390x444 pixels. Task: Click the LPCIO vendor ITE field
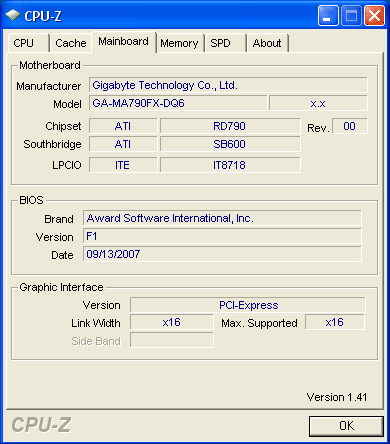coord(123,165)
